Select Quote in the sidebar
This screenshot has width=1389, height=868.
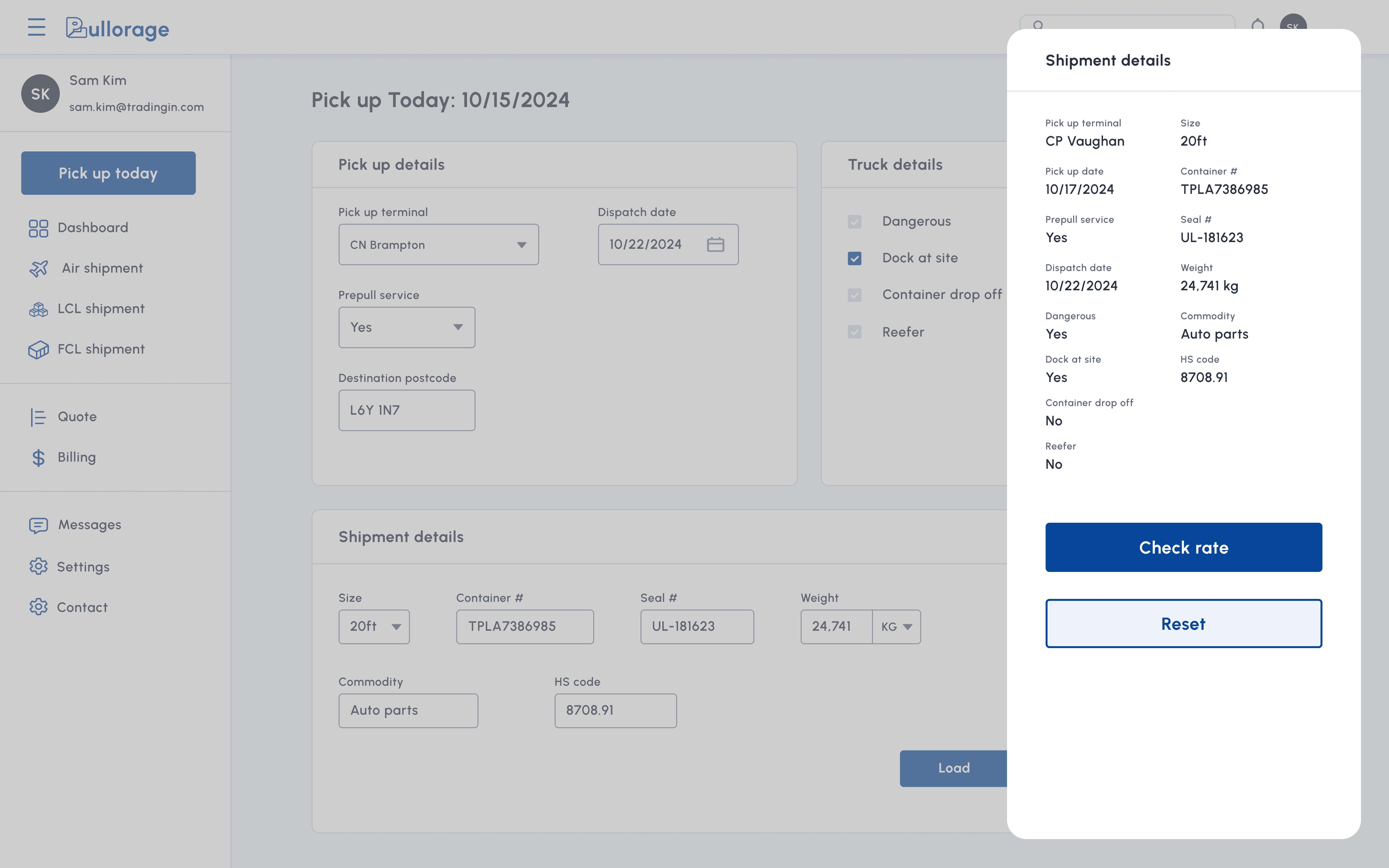77,417
